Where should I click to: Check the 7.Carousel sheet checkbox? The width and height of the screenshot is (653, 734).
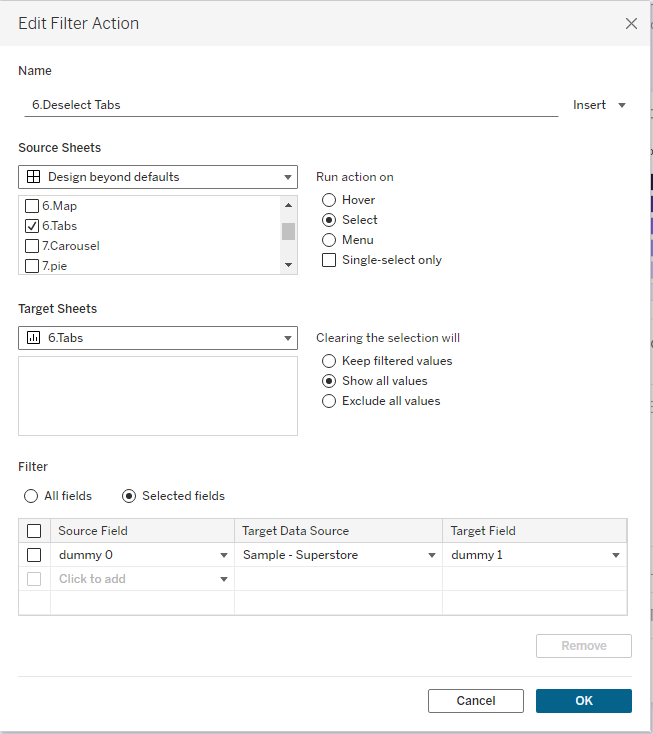pos(32,246)
